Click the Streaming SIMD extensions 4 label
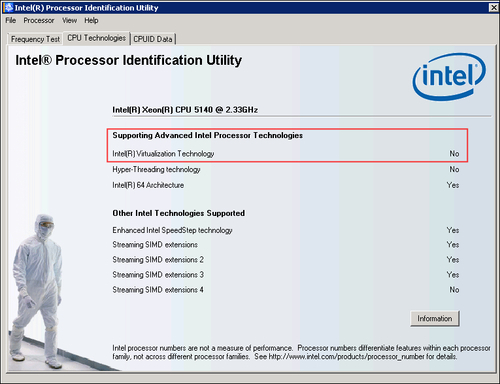 [158, 290]
